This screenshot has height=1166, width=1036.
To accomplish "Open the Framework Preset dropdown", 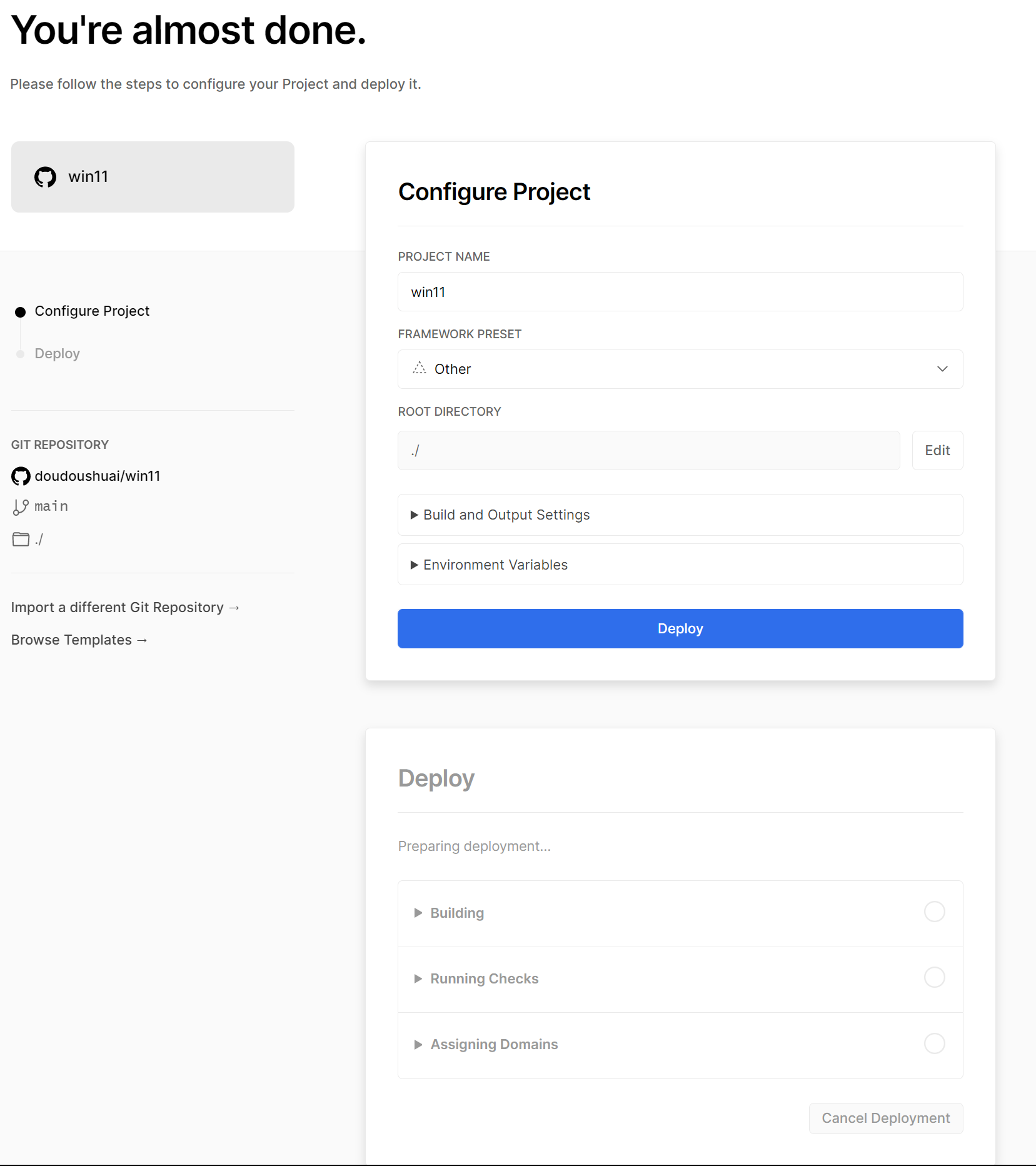I will (x=680, y=369).
